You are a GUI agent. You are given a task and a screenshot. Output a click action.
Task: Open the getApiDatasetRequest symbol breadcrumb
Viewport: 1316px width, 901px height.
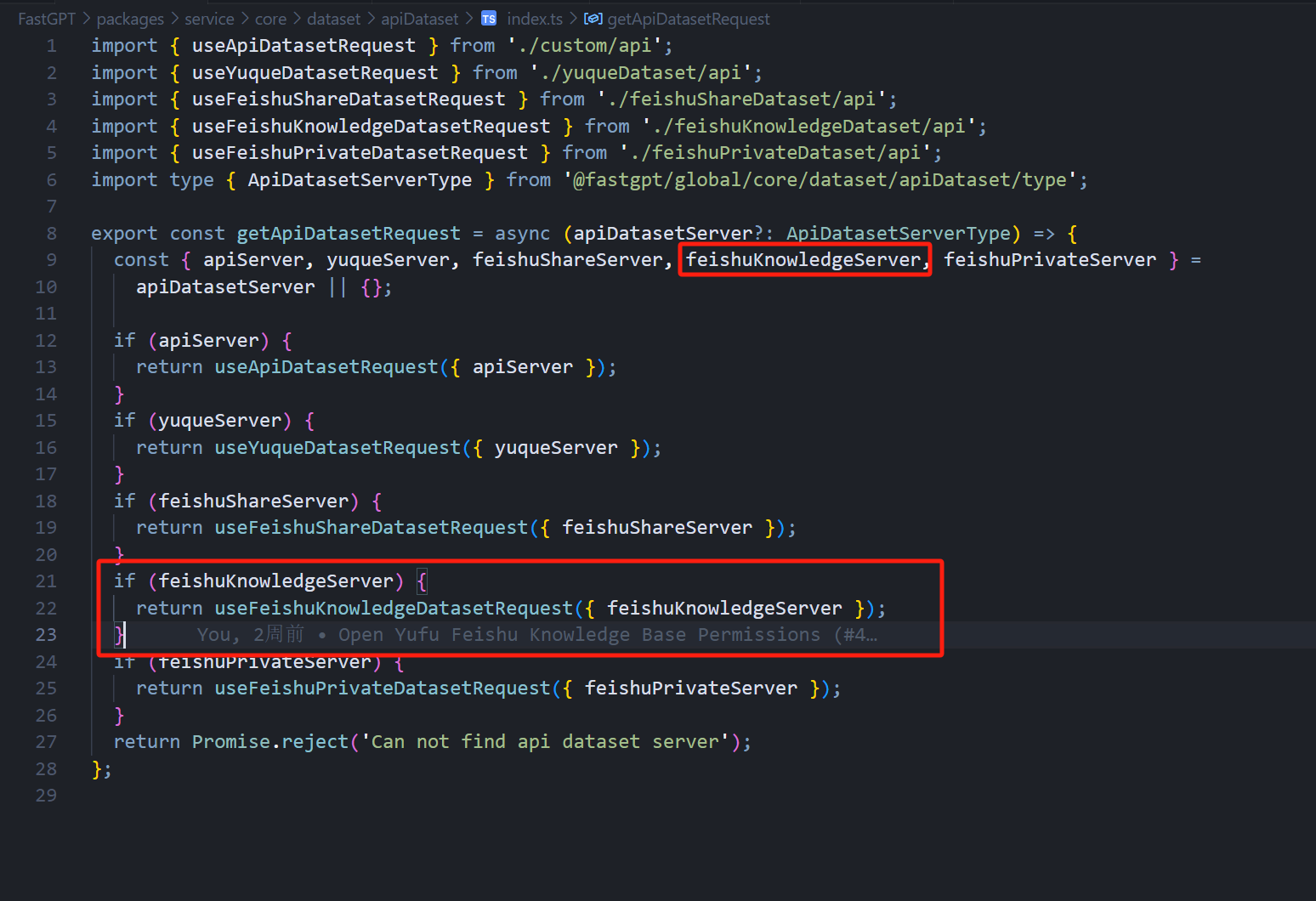pos(689,19)
